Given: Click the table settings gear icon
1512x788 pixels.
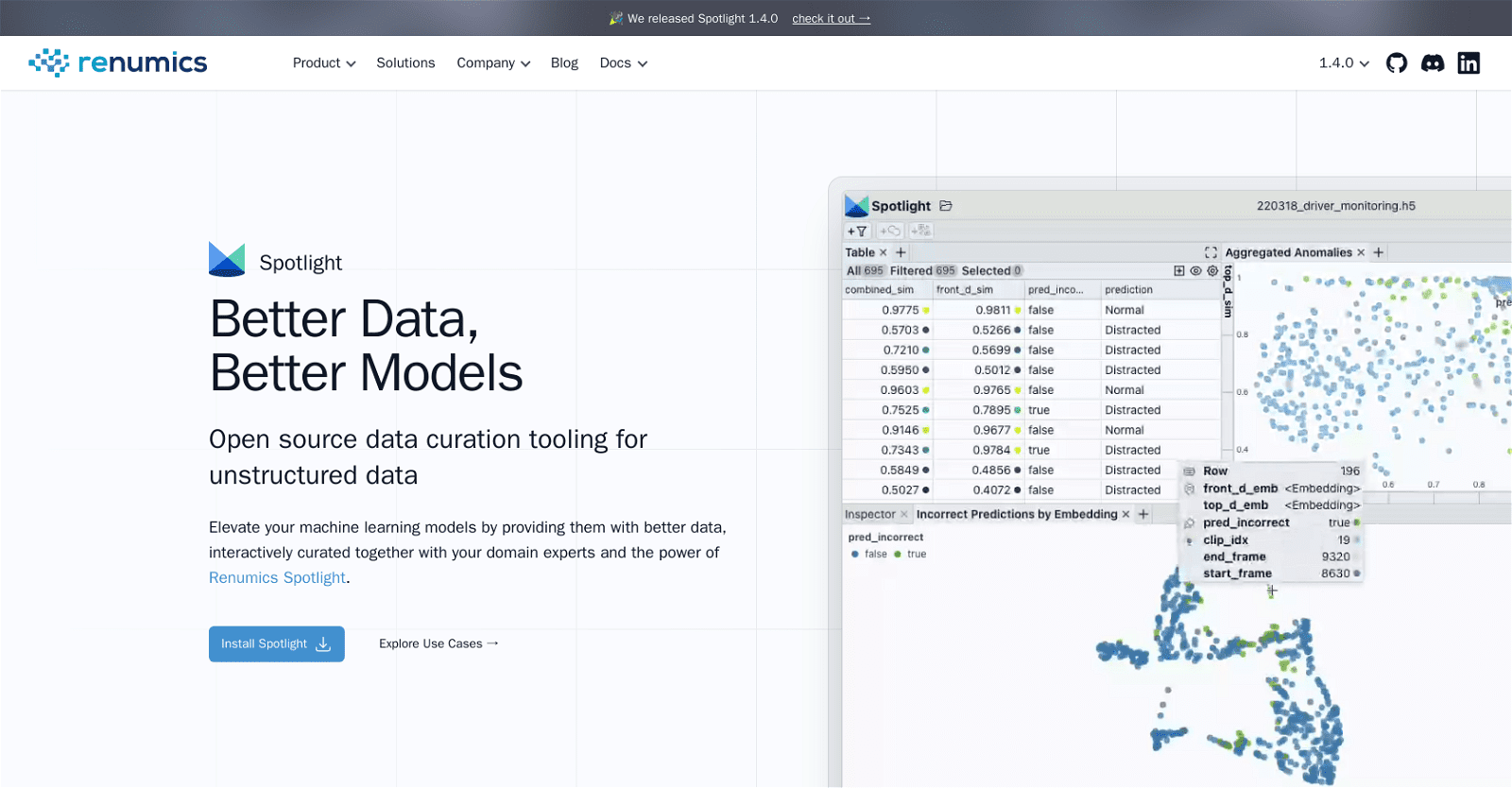Looking at the screenshot, I should tap(1212, 271).
